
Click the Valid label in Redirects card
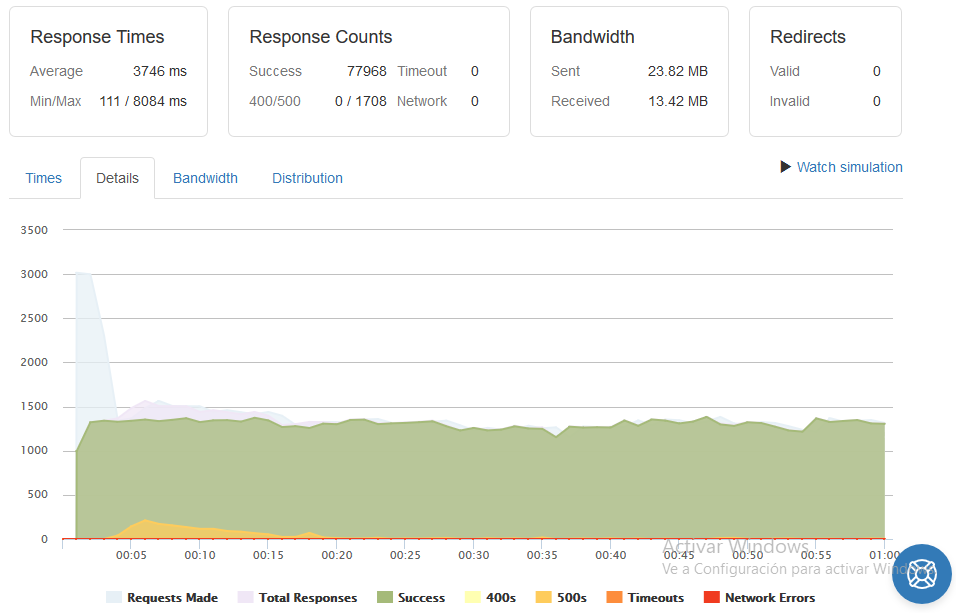785,71
